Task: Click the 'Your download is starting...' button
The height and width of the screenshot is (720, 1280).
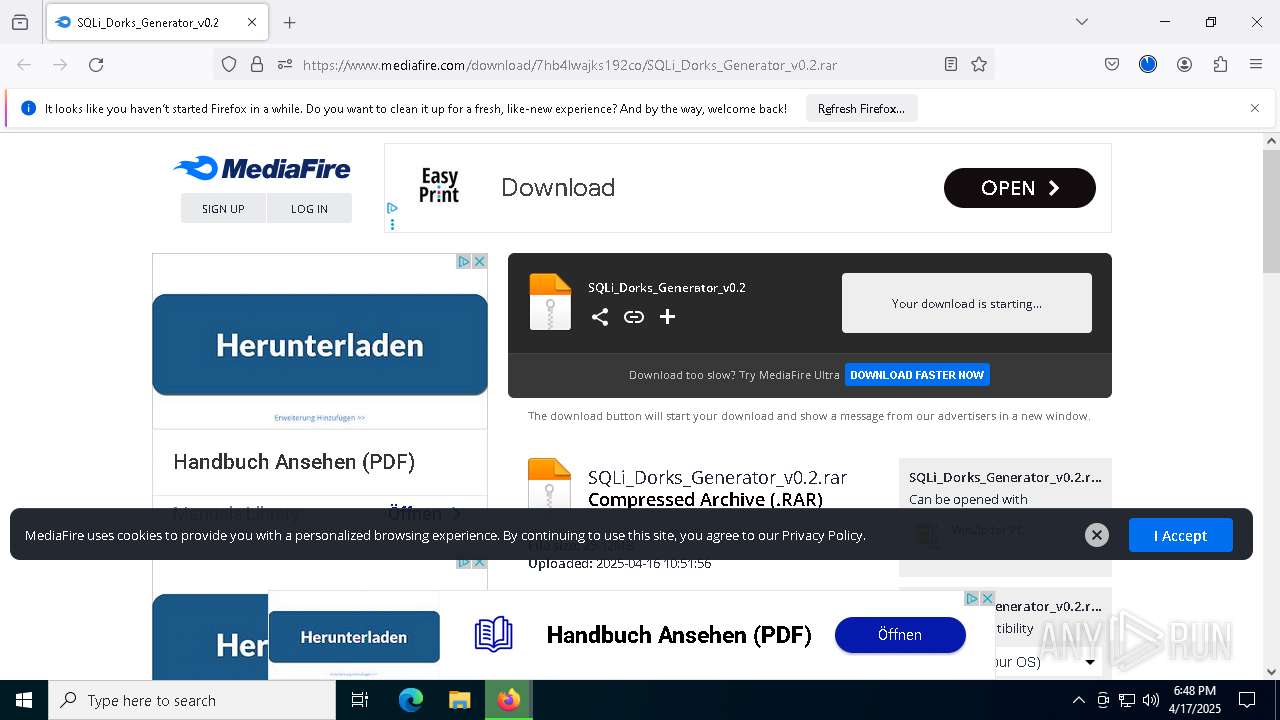Action: click(967, 303)
